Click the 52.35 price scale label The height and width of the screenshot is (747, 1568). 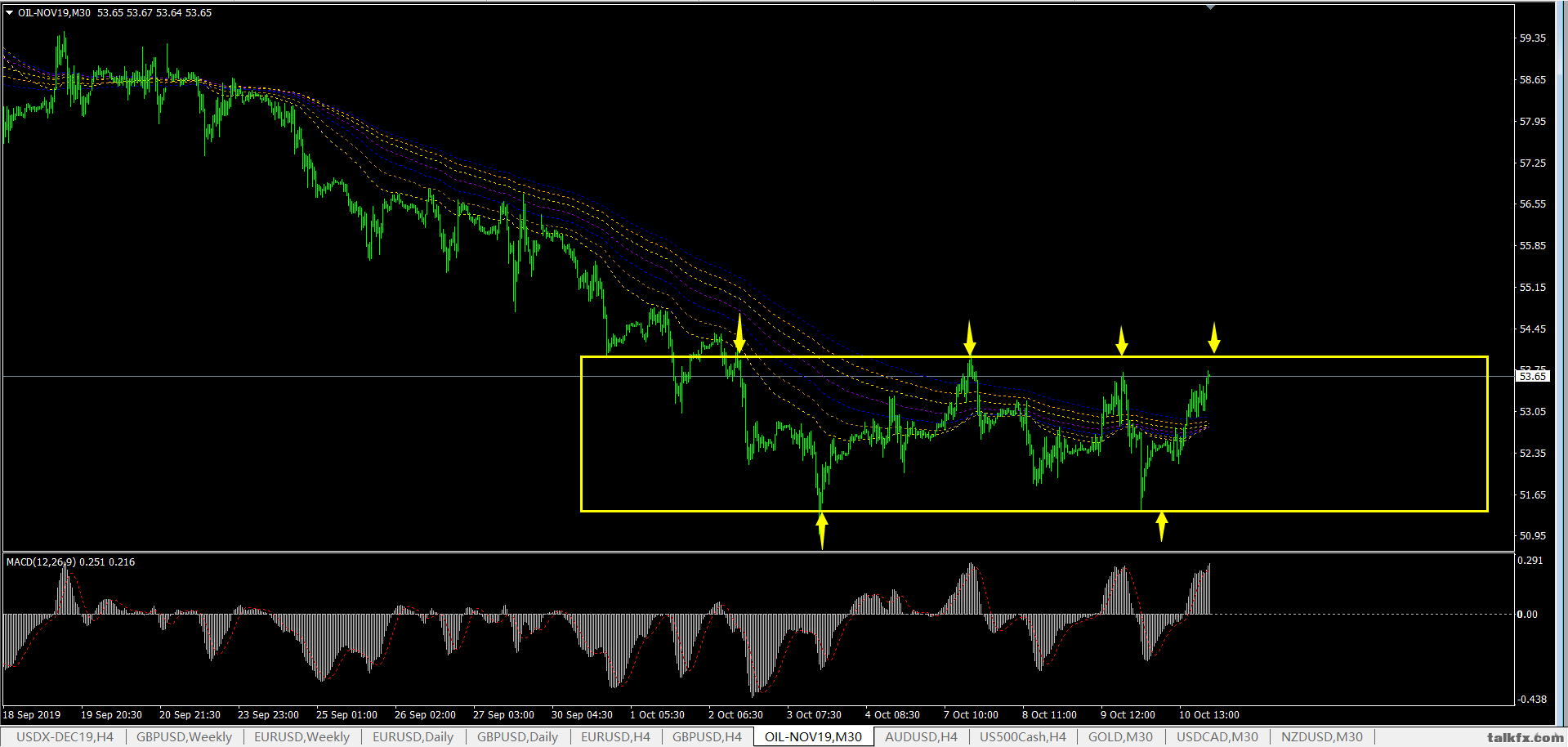pyautogui.click(x=1533, y=454)
